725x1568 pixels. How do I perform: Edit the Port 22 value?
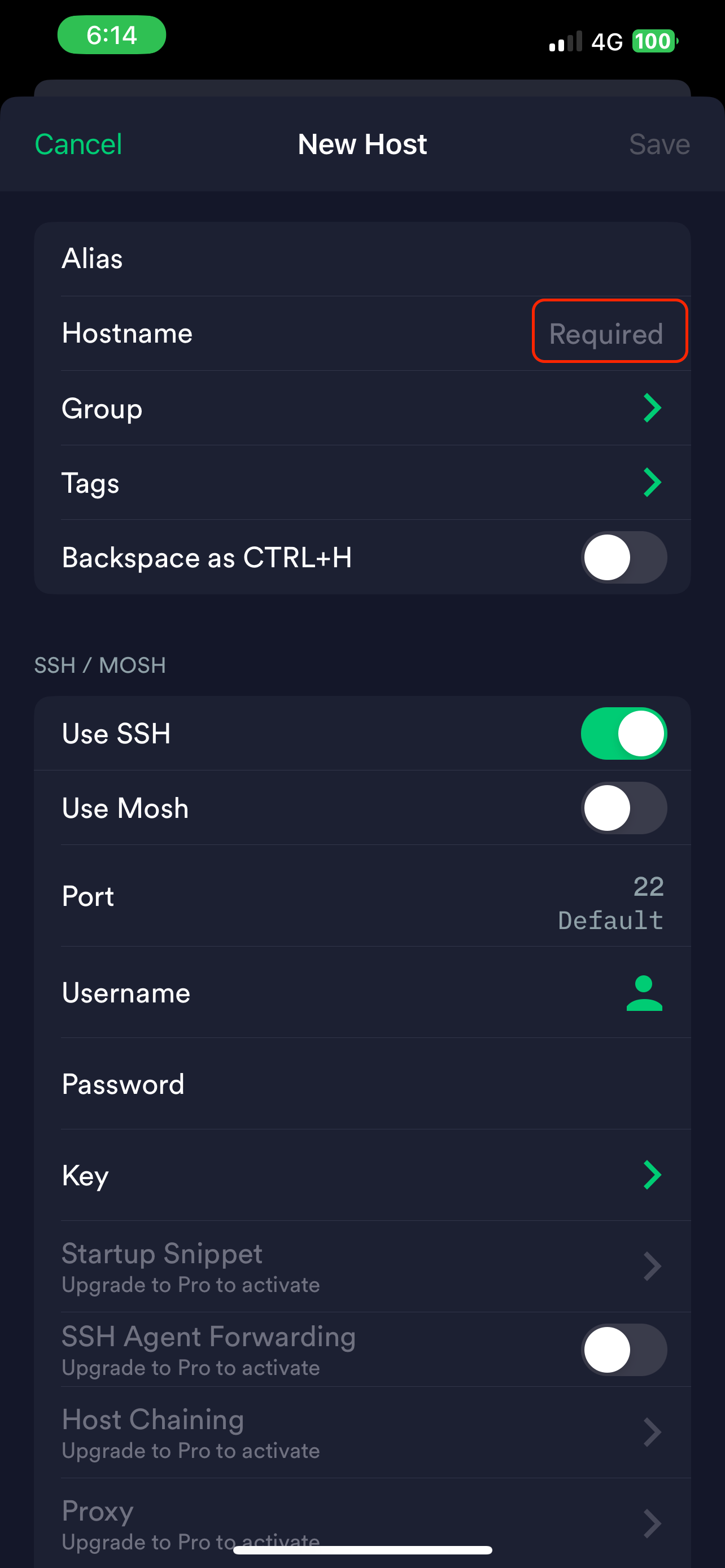click(648, 887)
